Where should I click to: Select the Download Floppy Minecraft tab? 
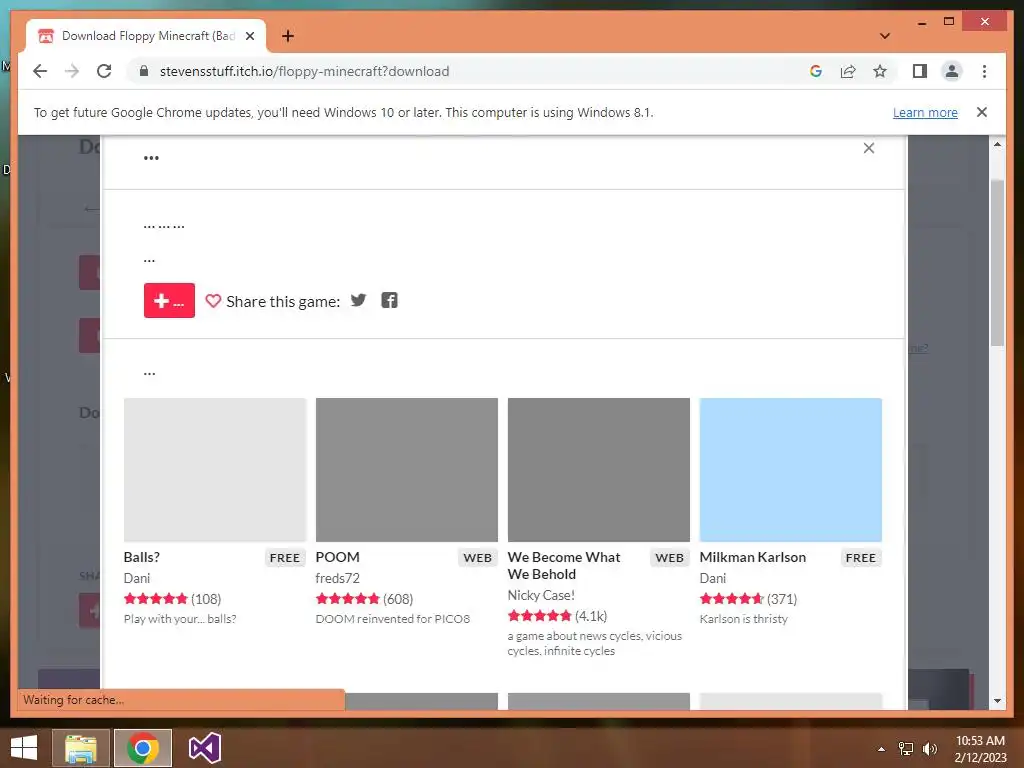pyautogui.click(x=146, y=36)
